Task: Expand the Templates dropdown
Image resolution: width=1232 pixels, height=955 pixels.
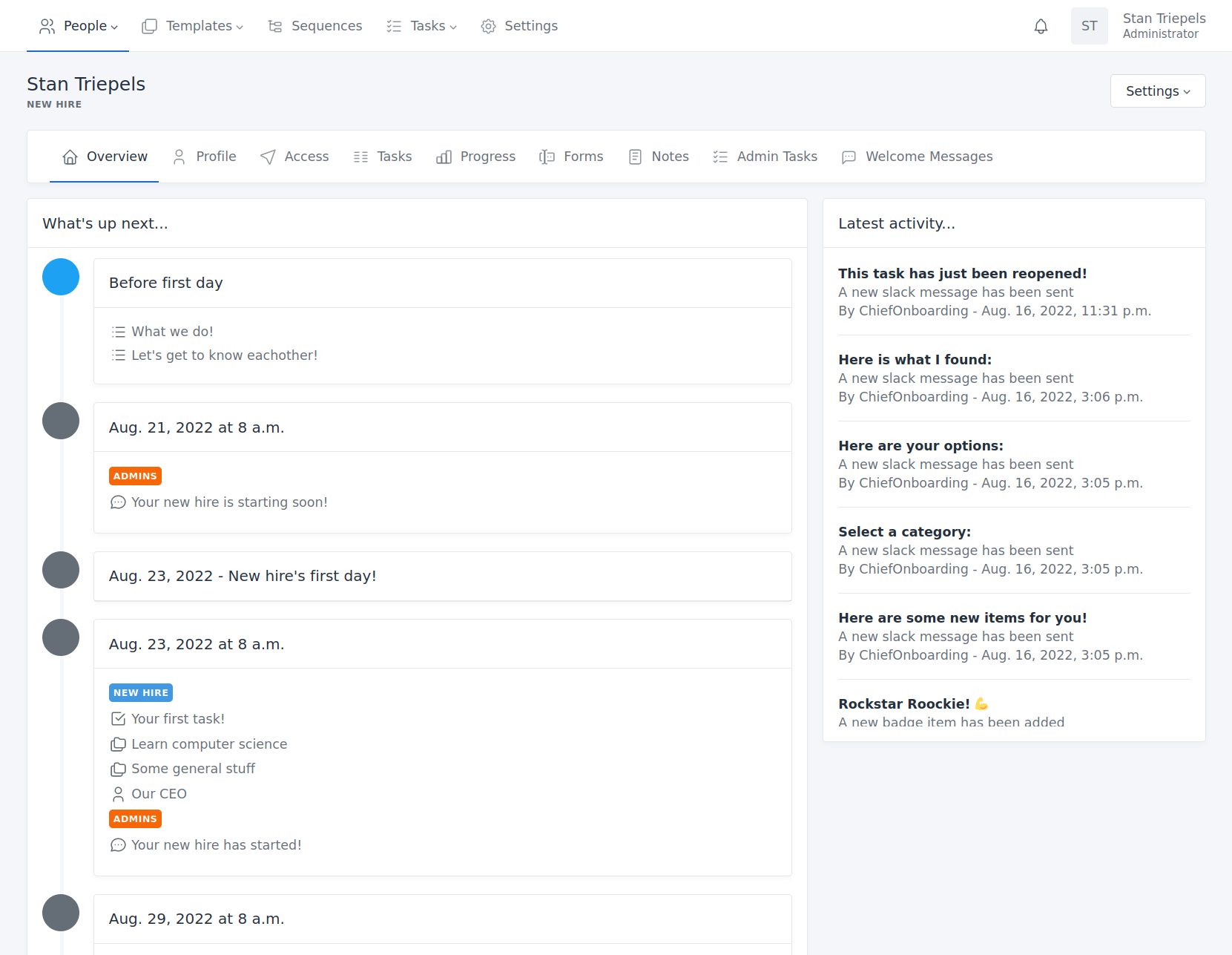Action: 192,26
